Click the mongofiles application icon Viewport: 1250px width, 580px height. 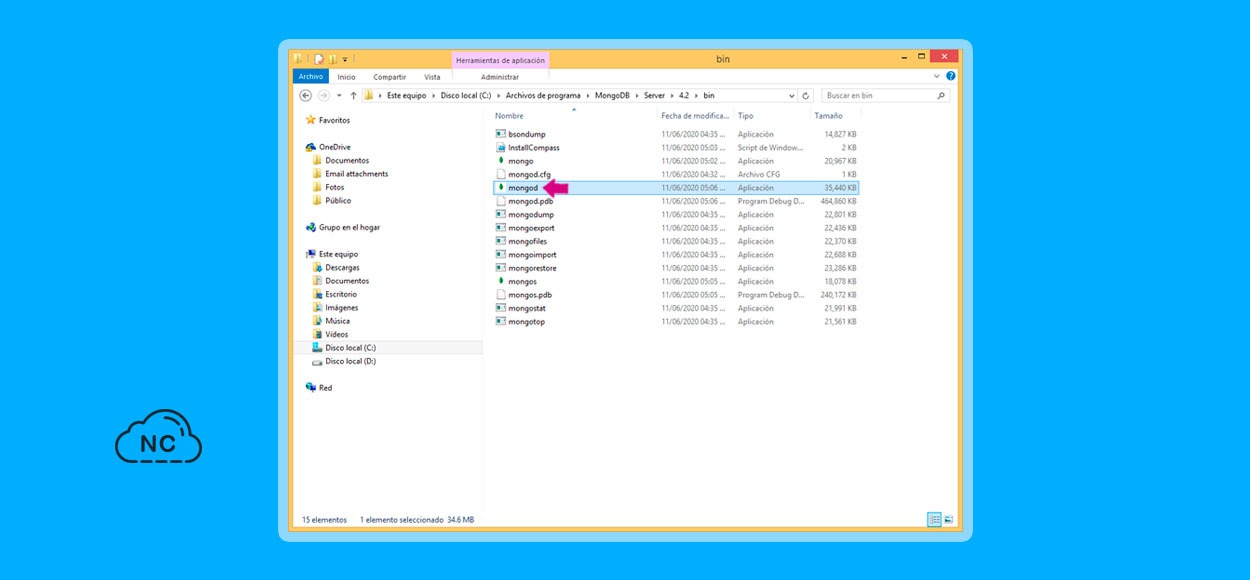pos(501,241)
